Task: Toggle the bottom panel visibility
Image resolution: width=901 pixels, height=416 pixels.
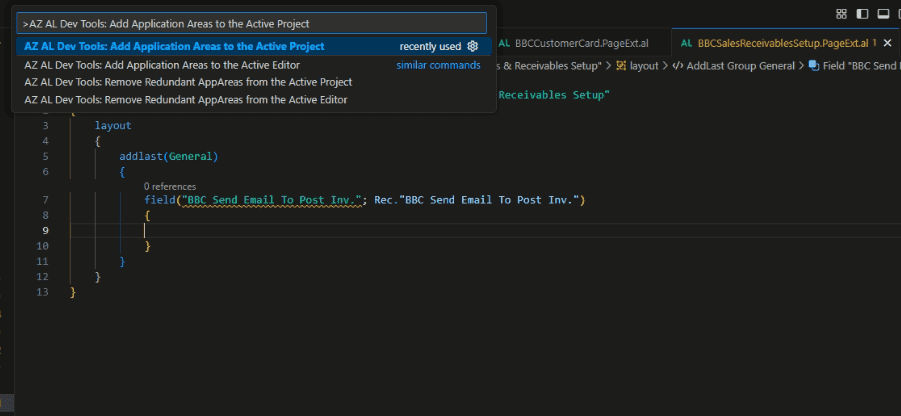Action: point(883,14)
